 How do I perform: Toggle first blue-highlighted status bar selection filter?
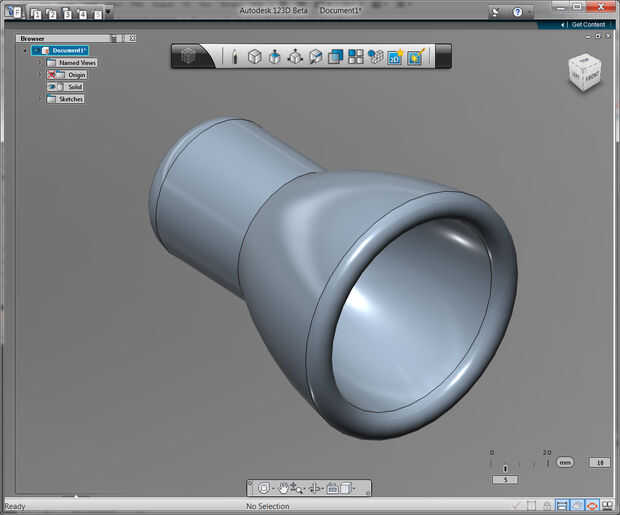[x=561, y=506]
